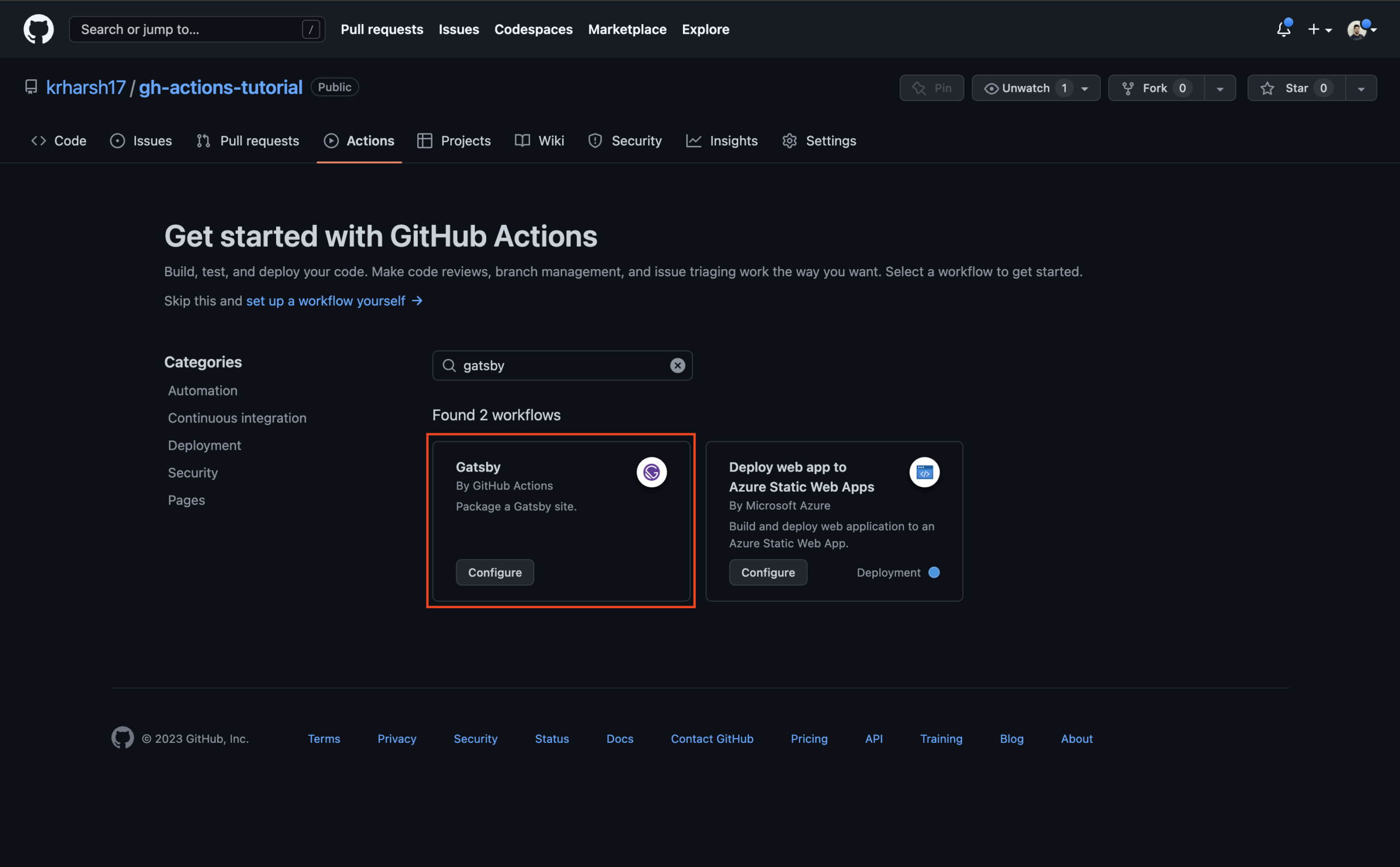
Task: Click the Azure Static Web Apps logo
Action: point(924,472)
